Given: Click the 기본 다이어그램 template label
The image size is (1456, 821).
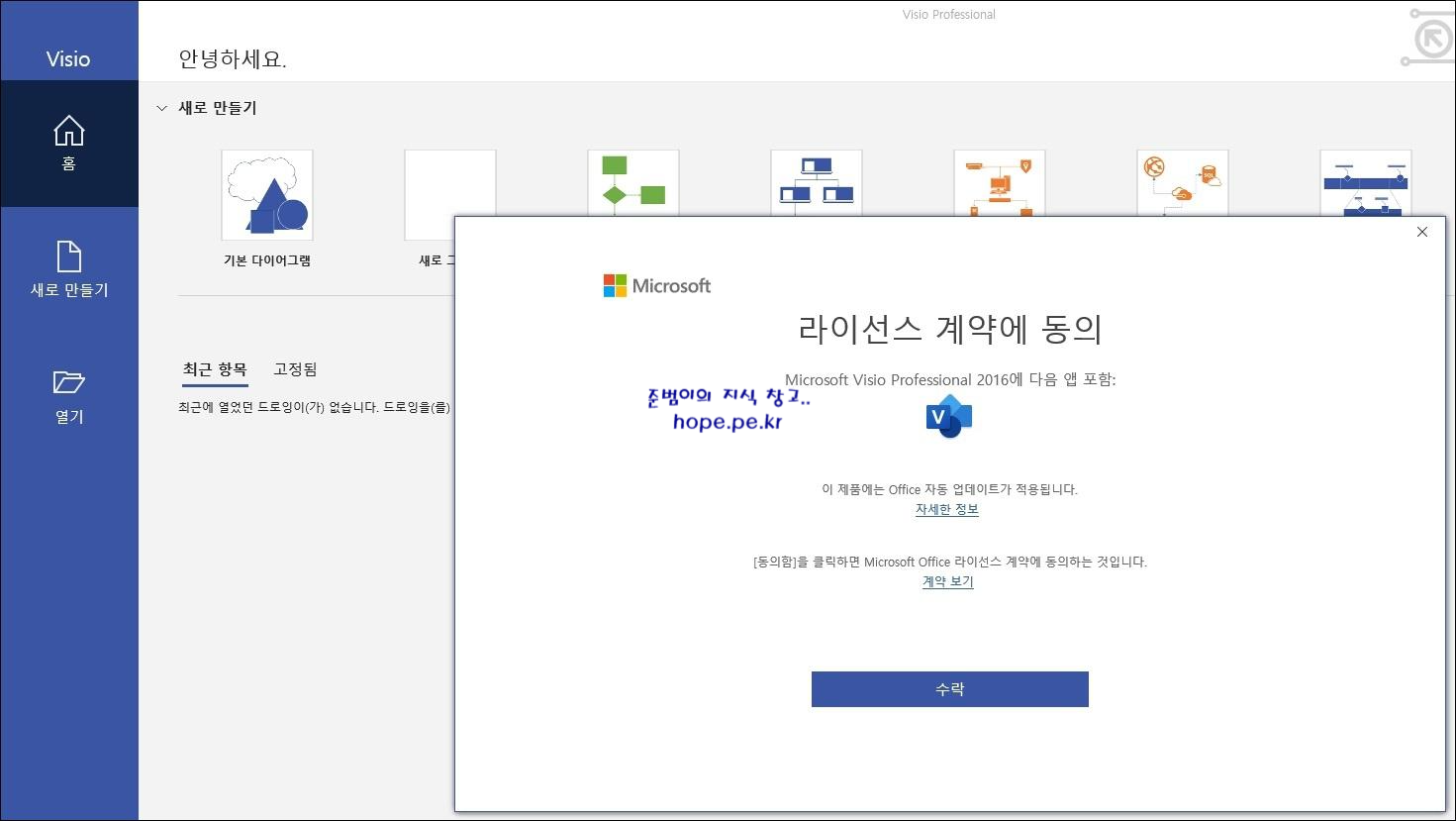Looking at the screenshot, I should (267, 260).
